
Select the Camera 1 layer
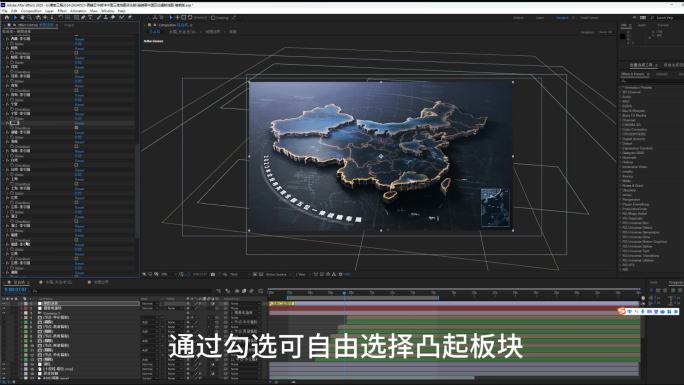point(51,313)
